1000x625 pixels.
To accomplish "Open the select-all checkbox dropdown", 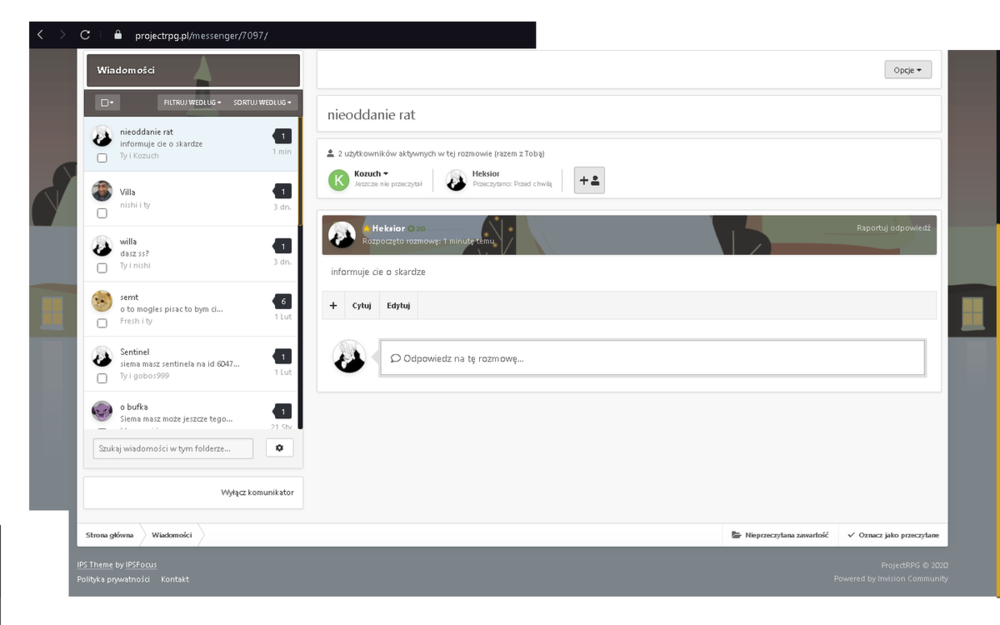I will [107, 102].
